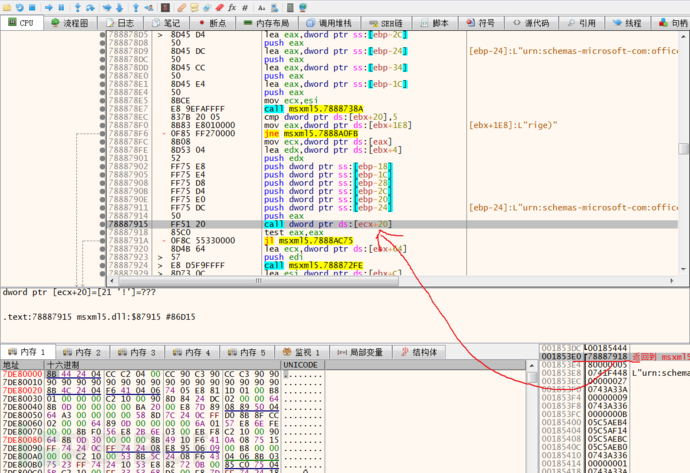This screenshot has width=690, height=473.
Task: Switch to the 断点 breakpoints tab
Action: [215, 23]
